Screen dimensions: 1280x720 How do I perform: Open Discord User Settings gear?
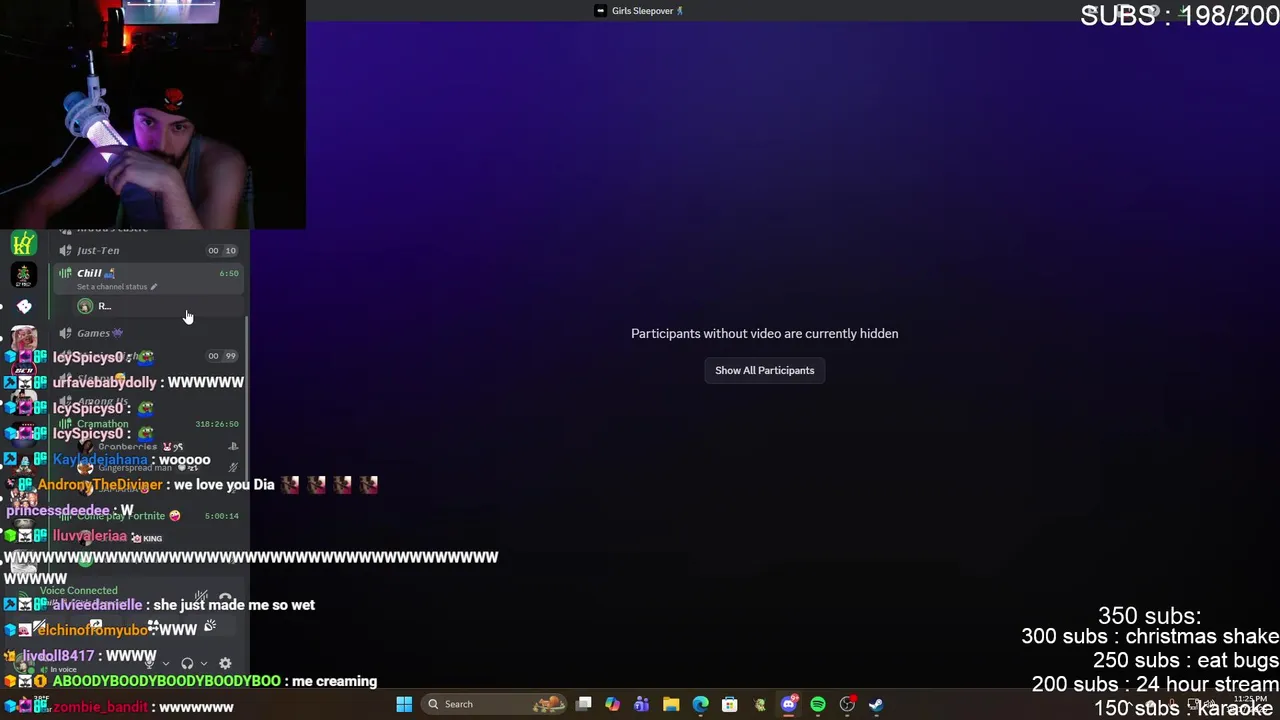coord(225,663)
